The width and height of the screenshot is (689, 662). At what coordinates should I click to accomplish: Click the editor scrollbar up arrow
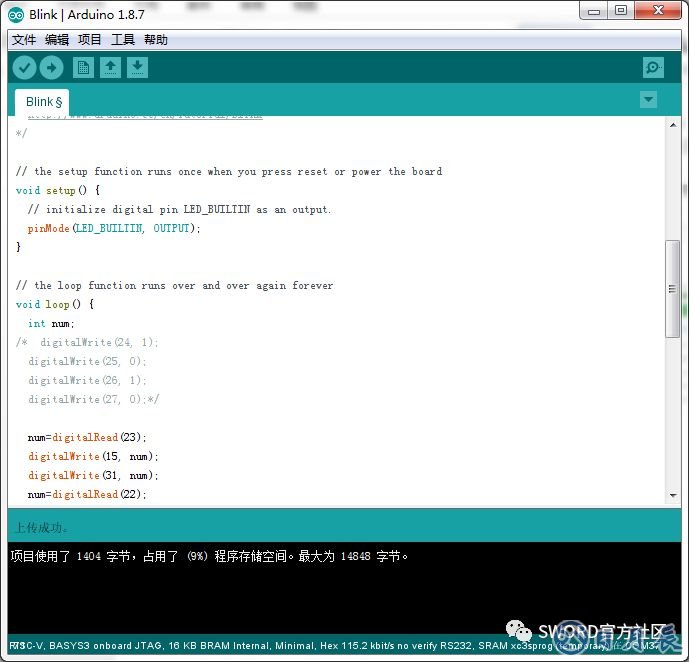click(x=673, y=124)
